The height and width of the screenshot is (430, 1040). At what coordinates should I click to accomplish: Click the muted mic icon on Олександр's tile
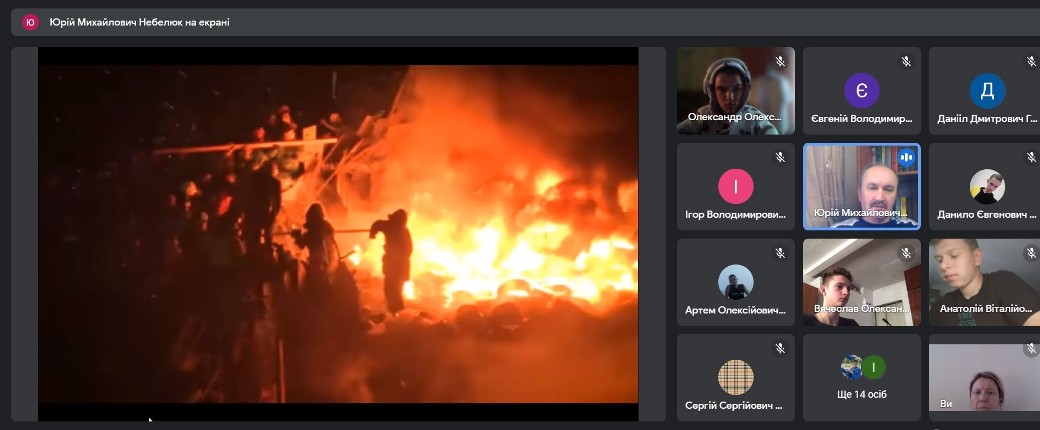pyautogui.click(x=780, y=62)
